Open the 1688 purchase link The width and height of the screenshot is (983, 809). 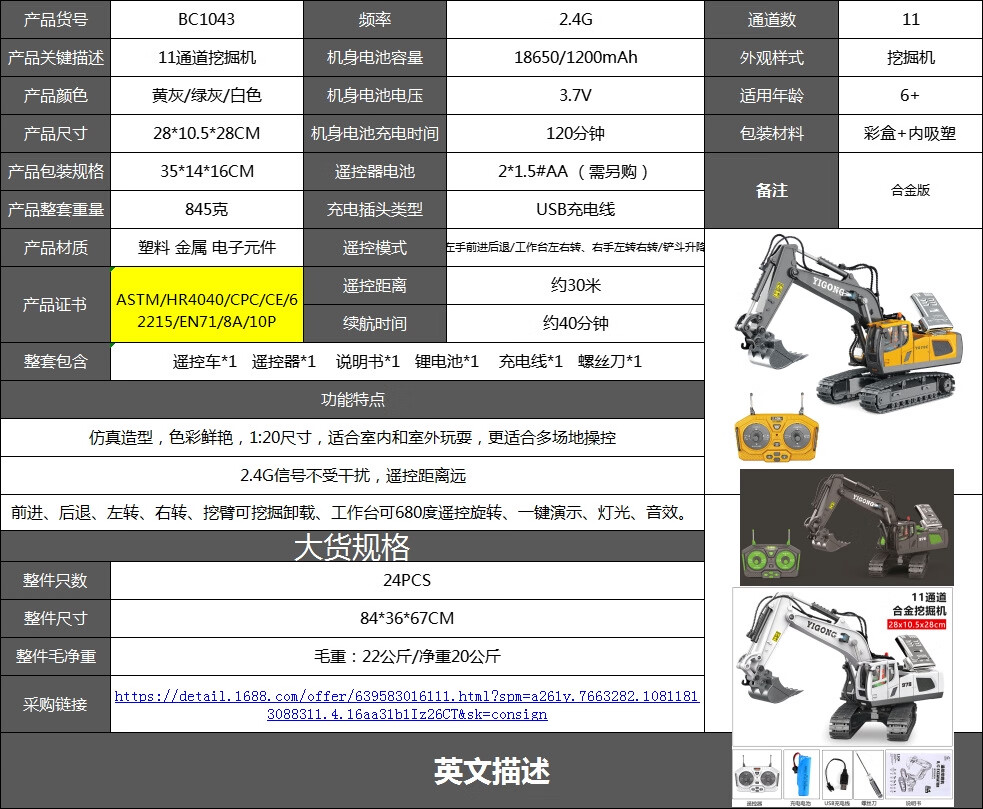(x=406, y=705)
